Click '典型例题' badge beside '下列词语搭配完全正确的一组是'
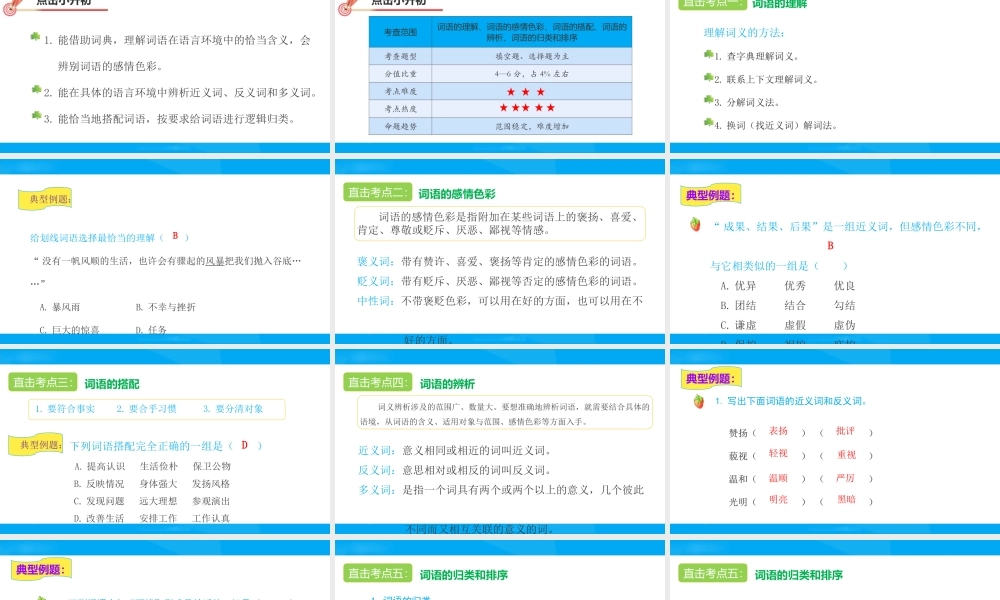The height and width of the screenshot is (600, 1000). coord(36,445)
